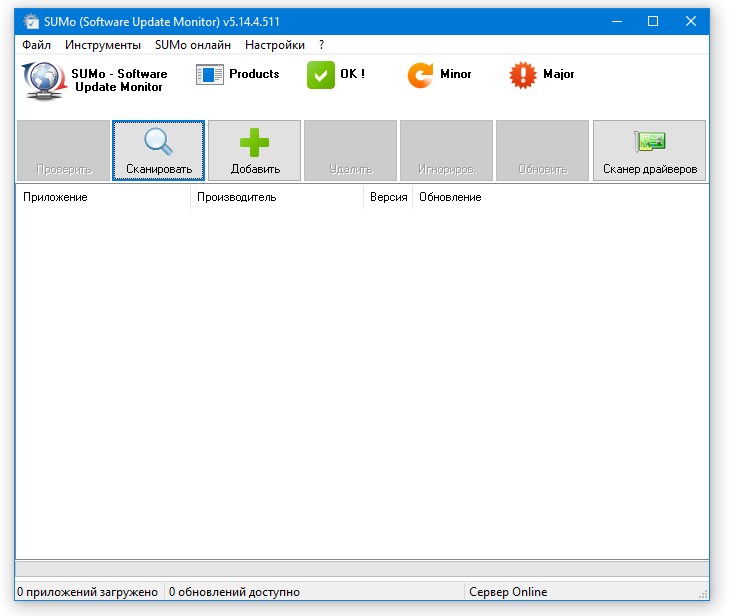
Task: Click 'Сервер Online' status text
Action: [508, 592]
